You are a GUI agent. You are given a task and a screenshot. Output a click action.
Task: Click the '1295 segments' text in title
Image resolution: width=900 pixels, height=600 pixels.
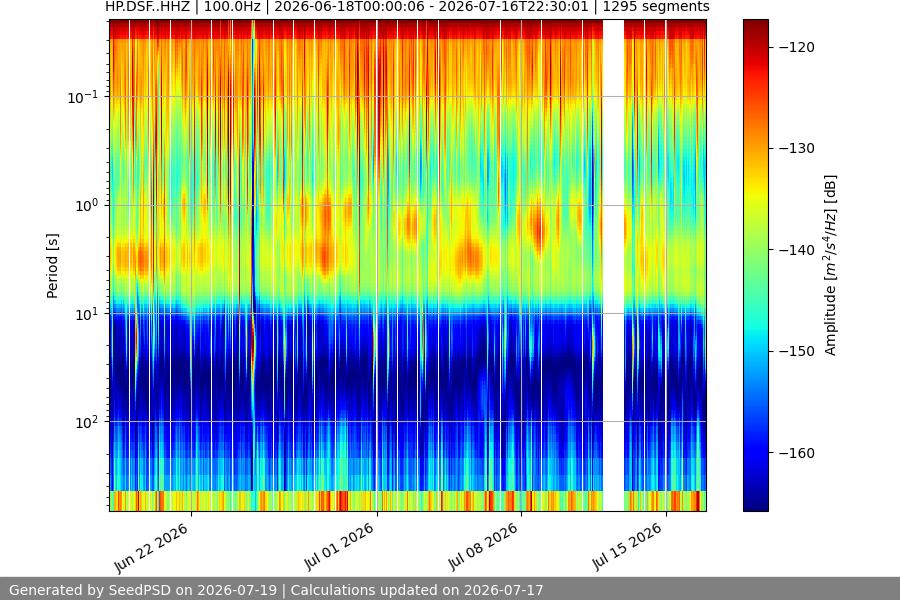point(655,7)
